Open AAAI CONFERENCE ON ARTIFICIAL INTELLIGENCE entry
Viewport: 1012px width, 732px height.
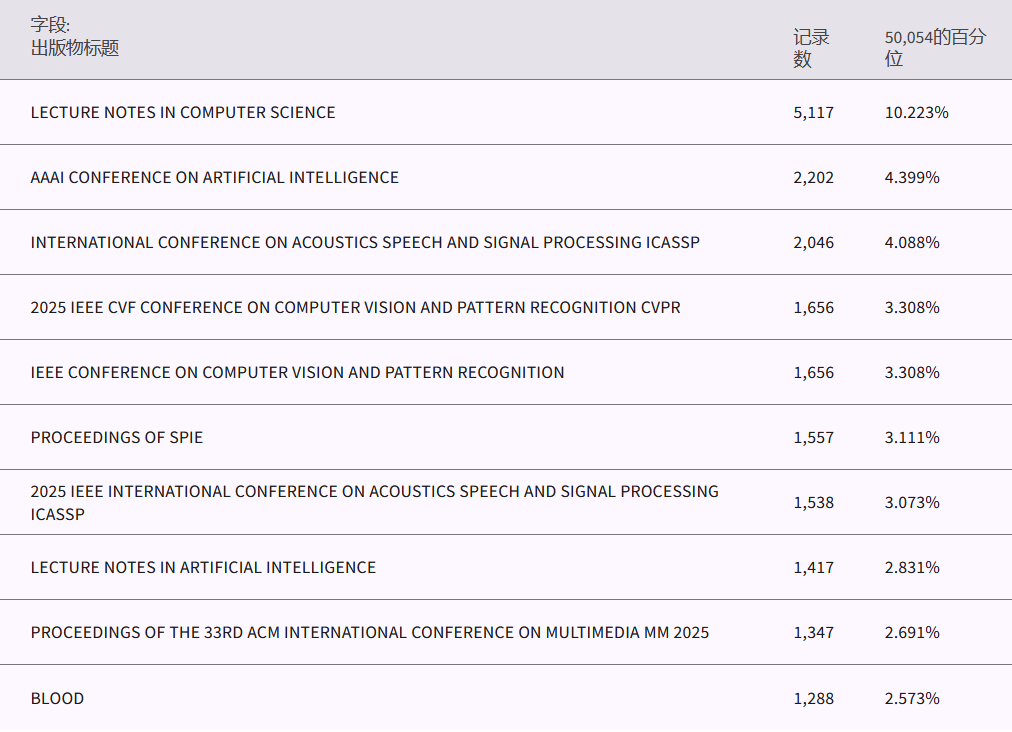[x=214, y=178]
